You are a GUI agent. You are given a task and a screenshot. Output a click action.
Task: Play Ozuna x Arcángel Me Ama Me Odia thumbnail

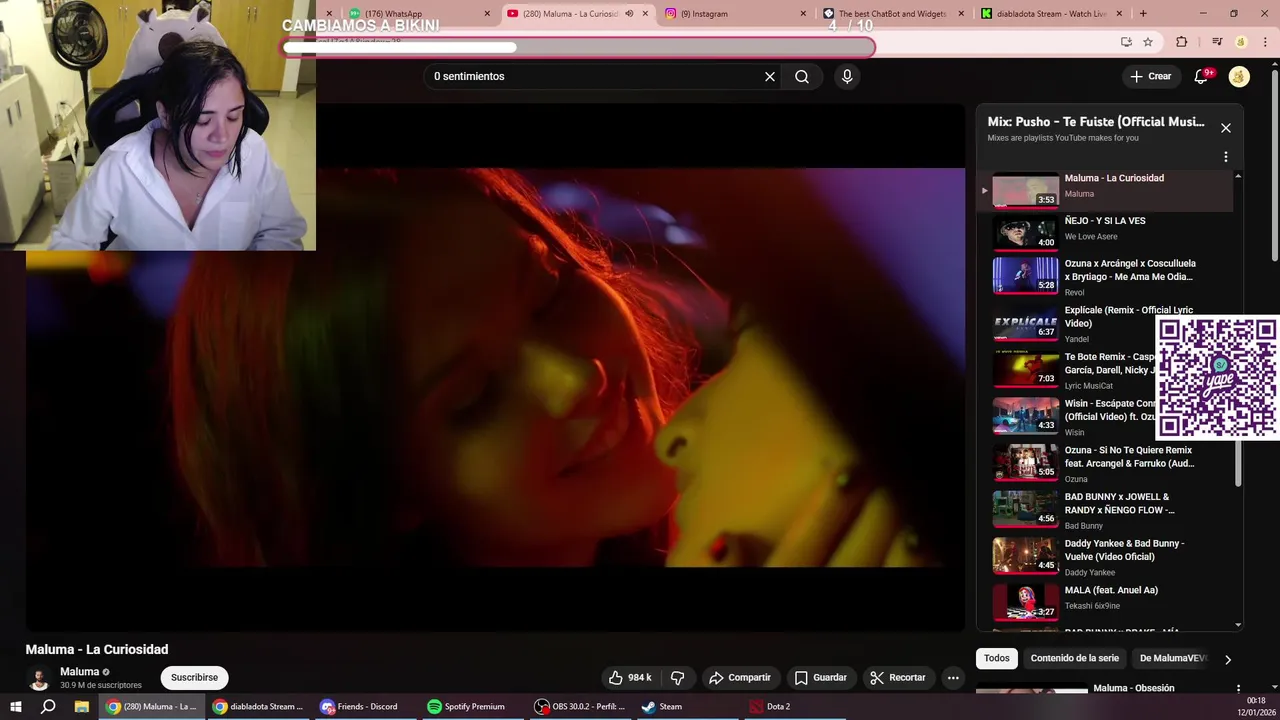1025,276
